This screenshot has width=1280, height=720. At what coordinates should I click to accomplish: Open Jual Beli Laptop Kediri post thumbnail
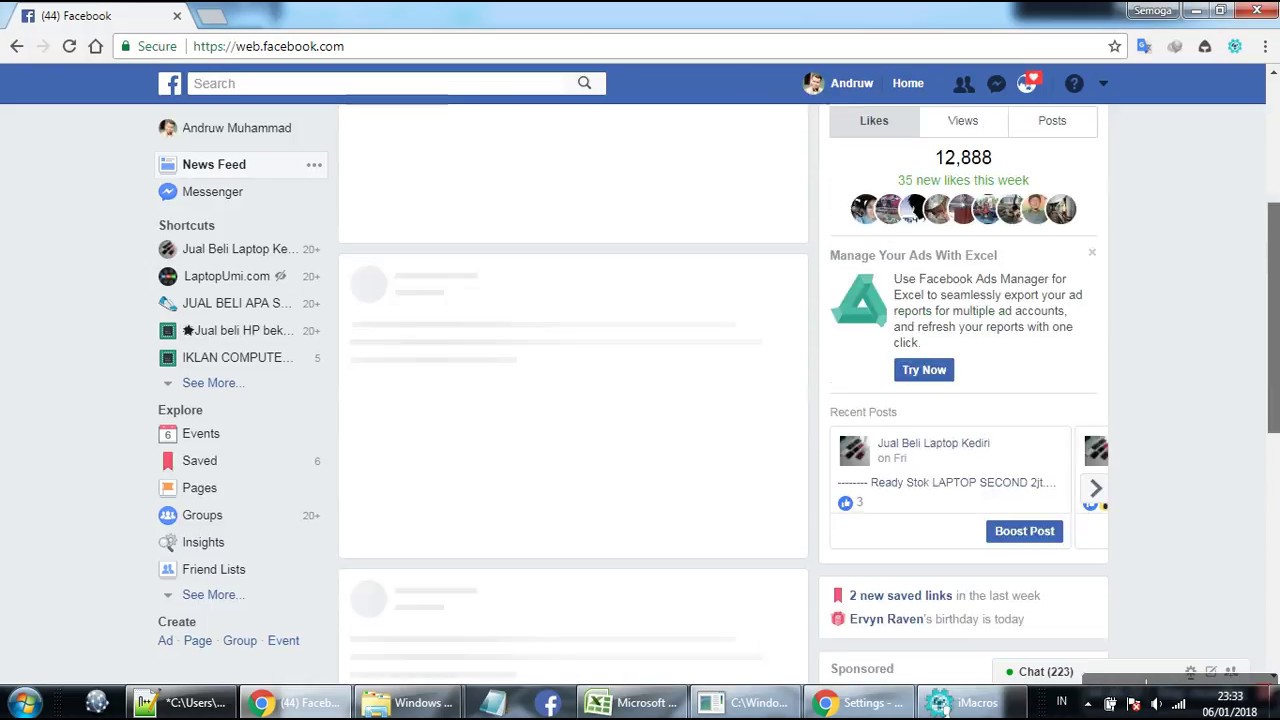tap(854, 451)
